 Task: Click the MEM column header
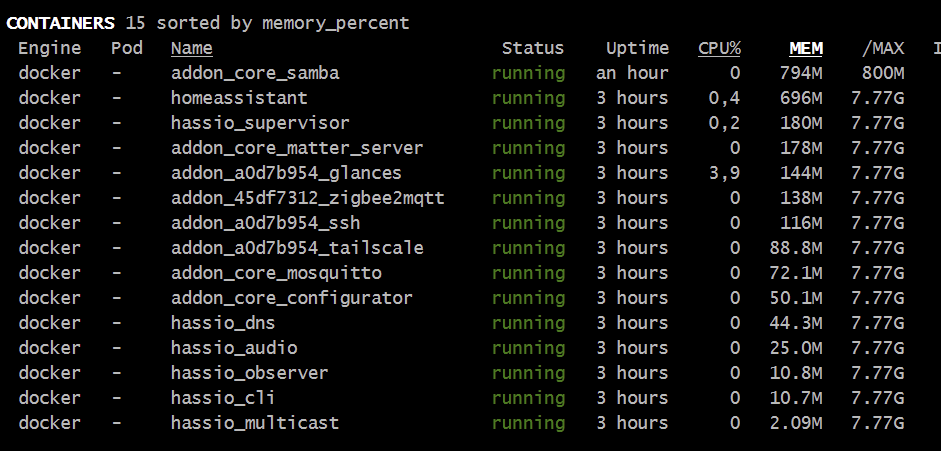(805, 48)
